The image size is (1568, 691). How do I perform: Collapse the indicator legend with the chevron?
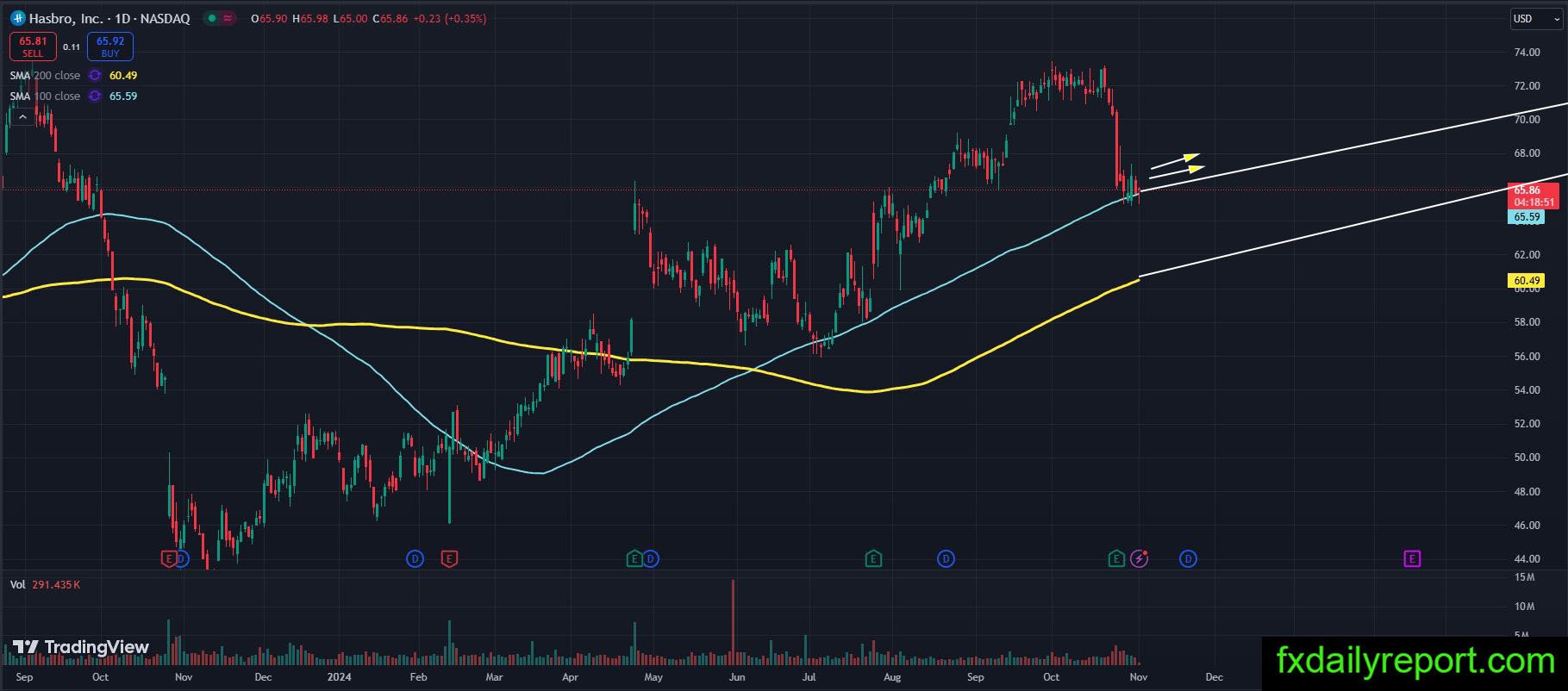[x=22, y=117]
